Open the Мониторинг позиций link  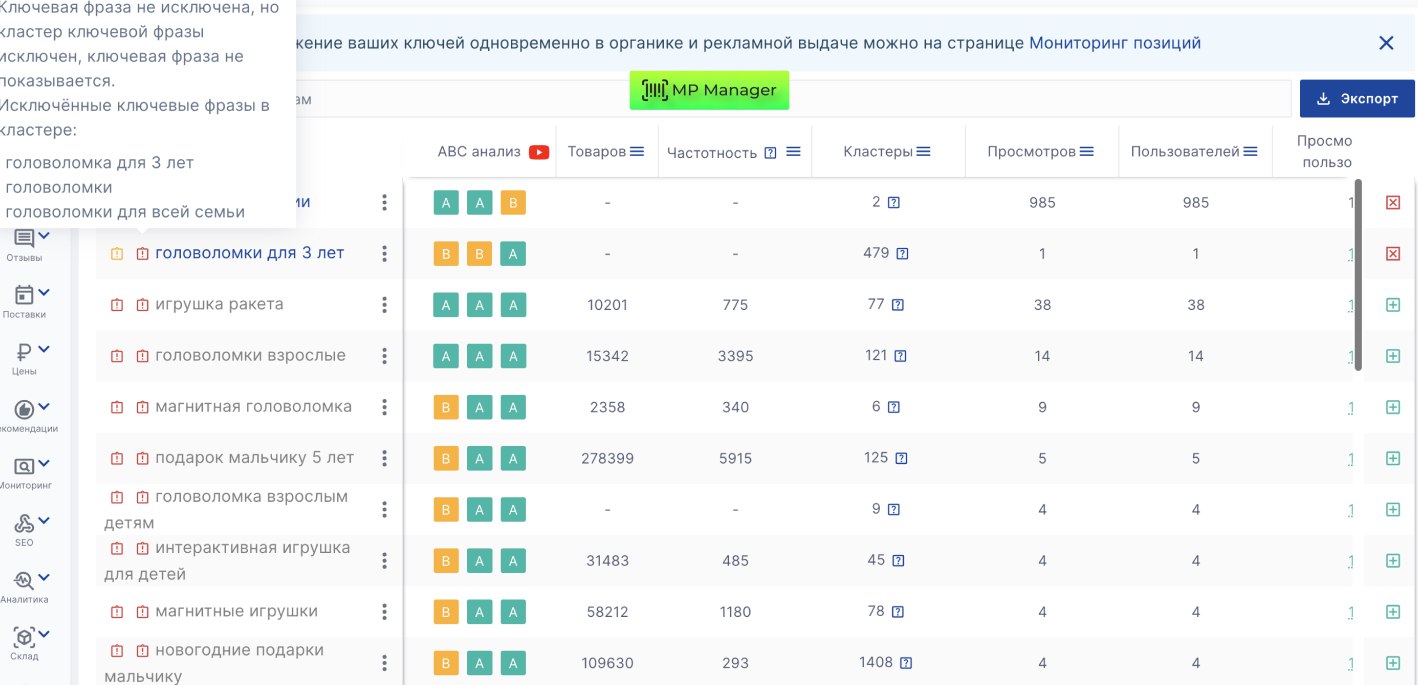tap(1114, 43)
